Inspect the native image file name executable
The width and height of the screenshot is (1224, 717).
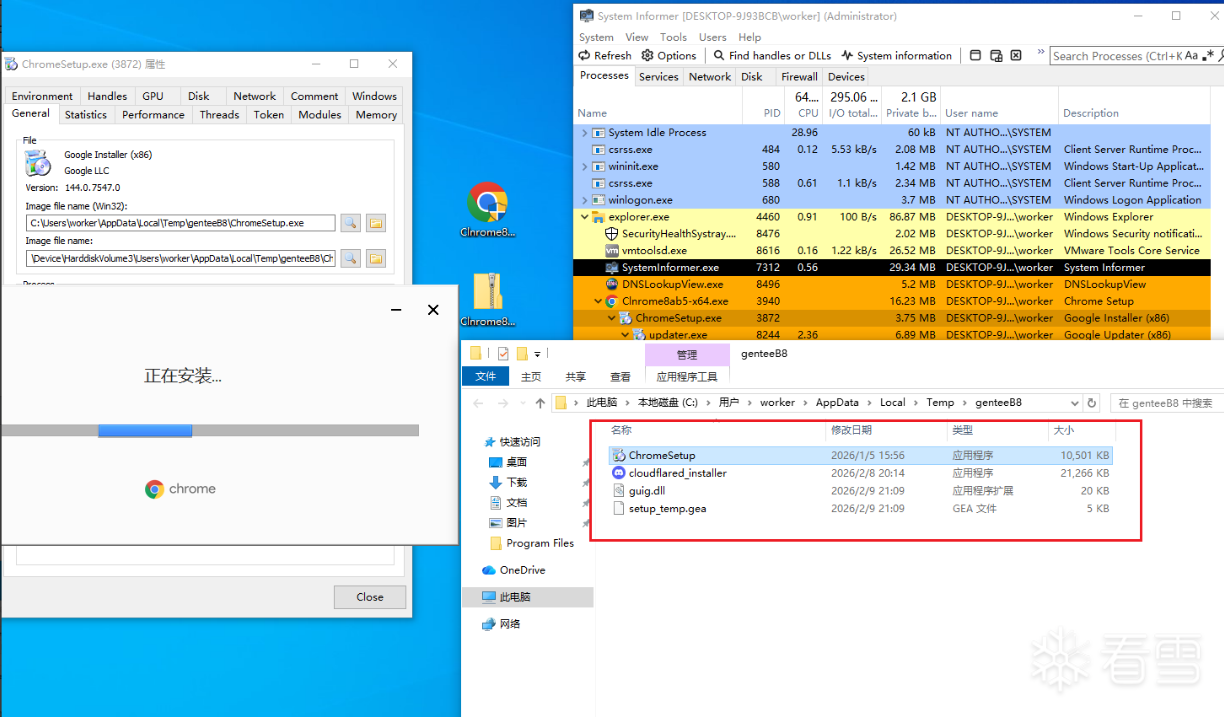(x=350, y=258)
